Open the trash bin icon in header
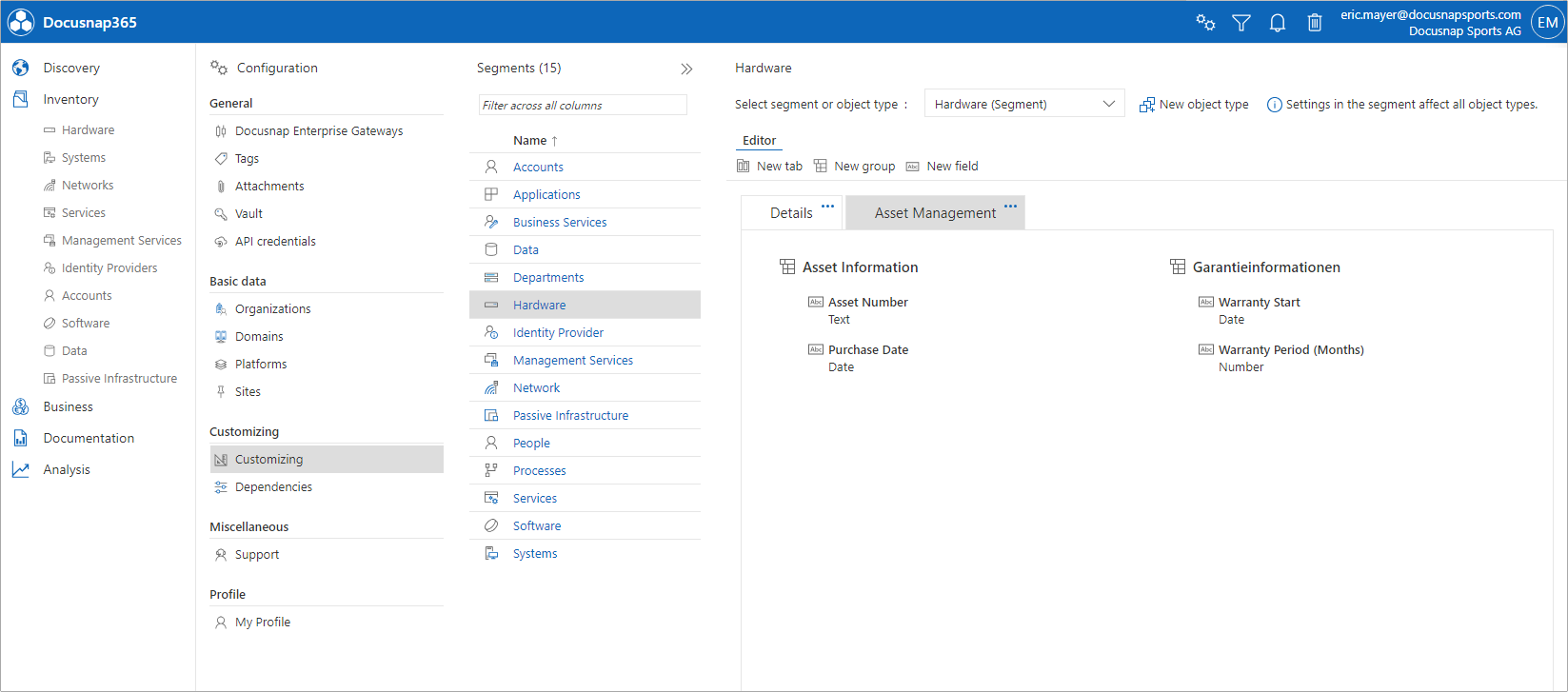The image size is (1568, 692). pos(1315,23)
